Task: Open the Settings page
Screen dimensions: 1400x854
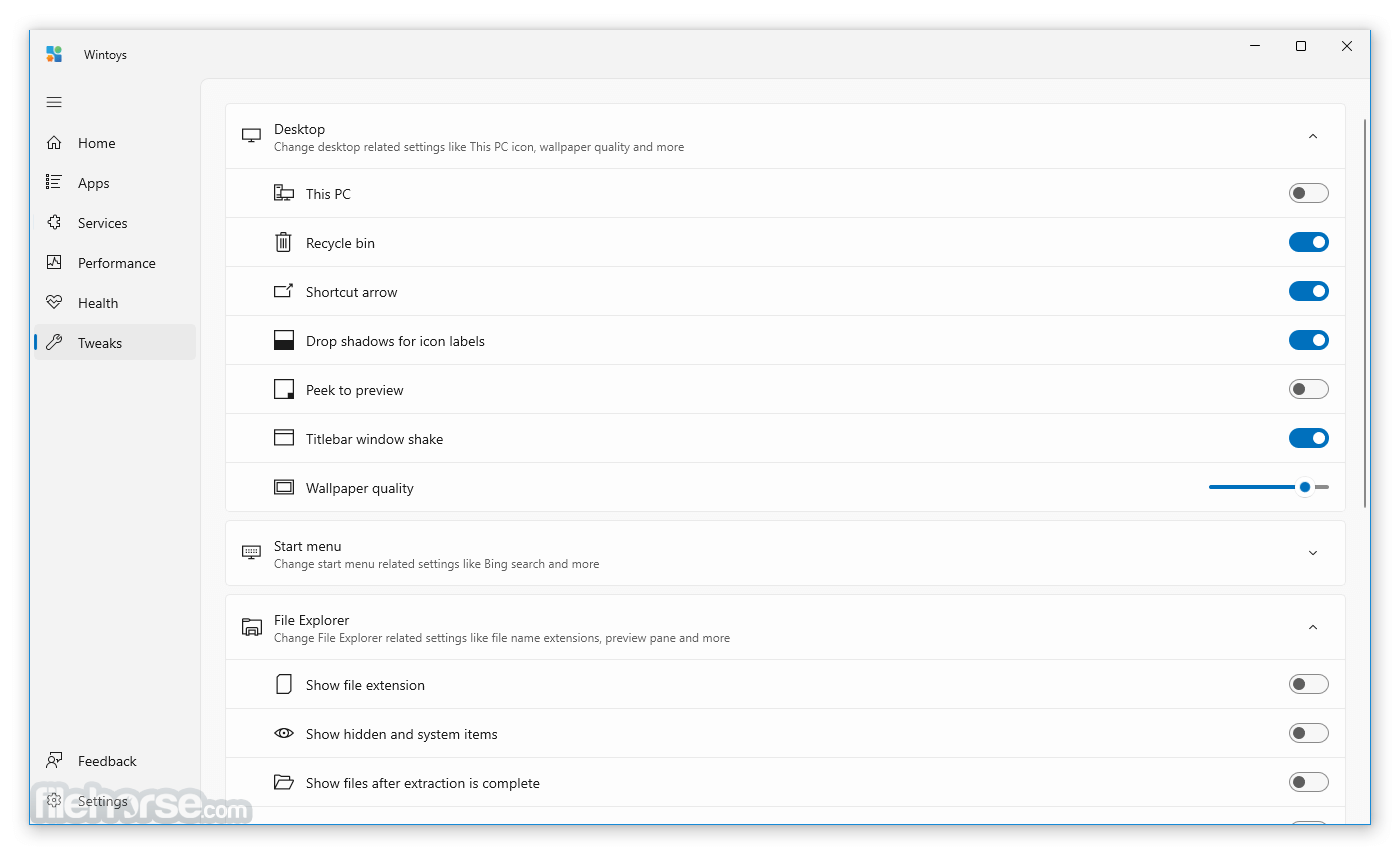Action: [115, 801]
